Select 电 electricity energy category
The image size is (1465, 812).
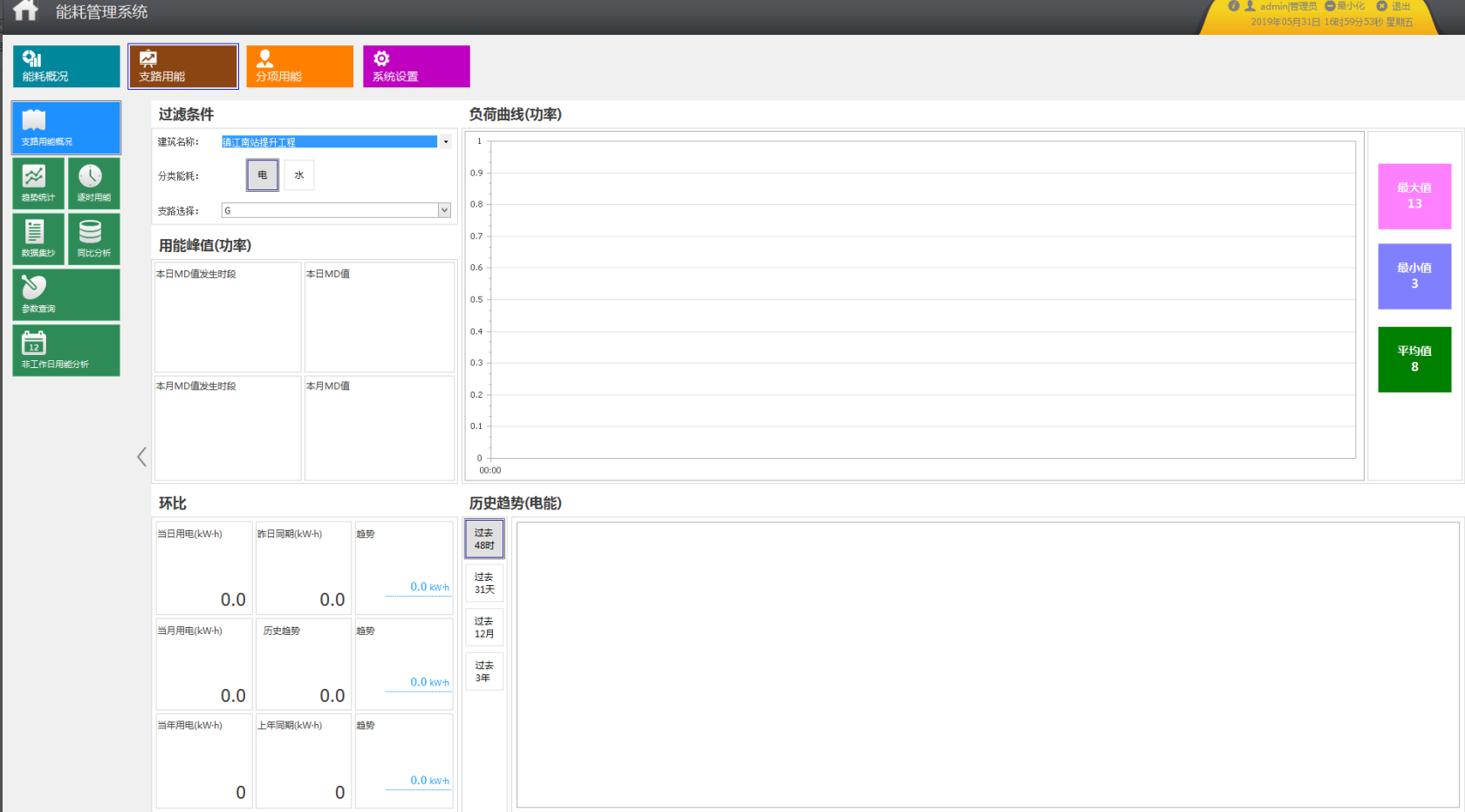[x=263, y=175]
